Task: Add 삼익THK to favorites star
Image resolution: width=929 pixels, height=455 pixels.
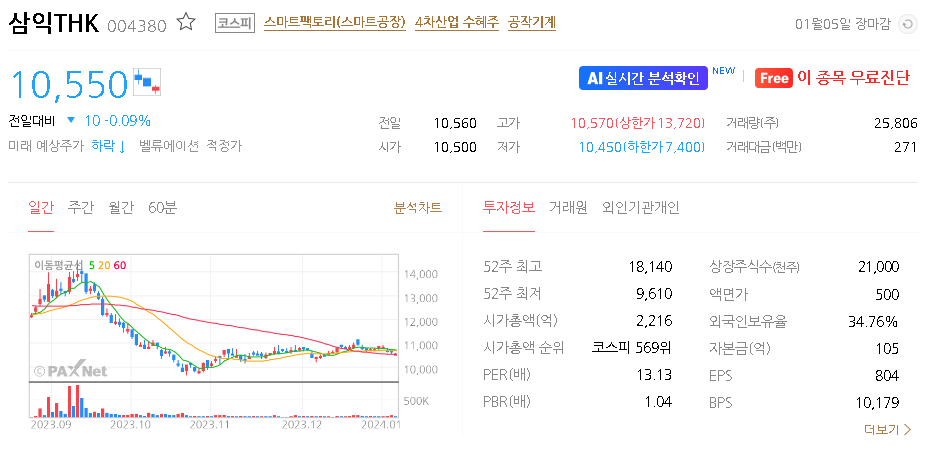Action: tap(186, 23)
